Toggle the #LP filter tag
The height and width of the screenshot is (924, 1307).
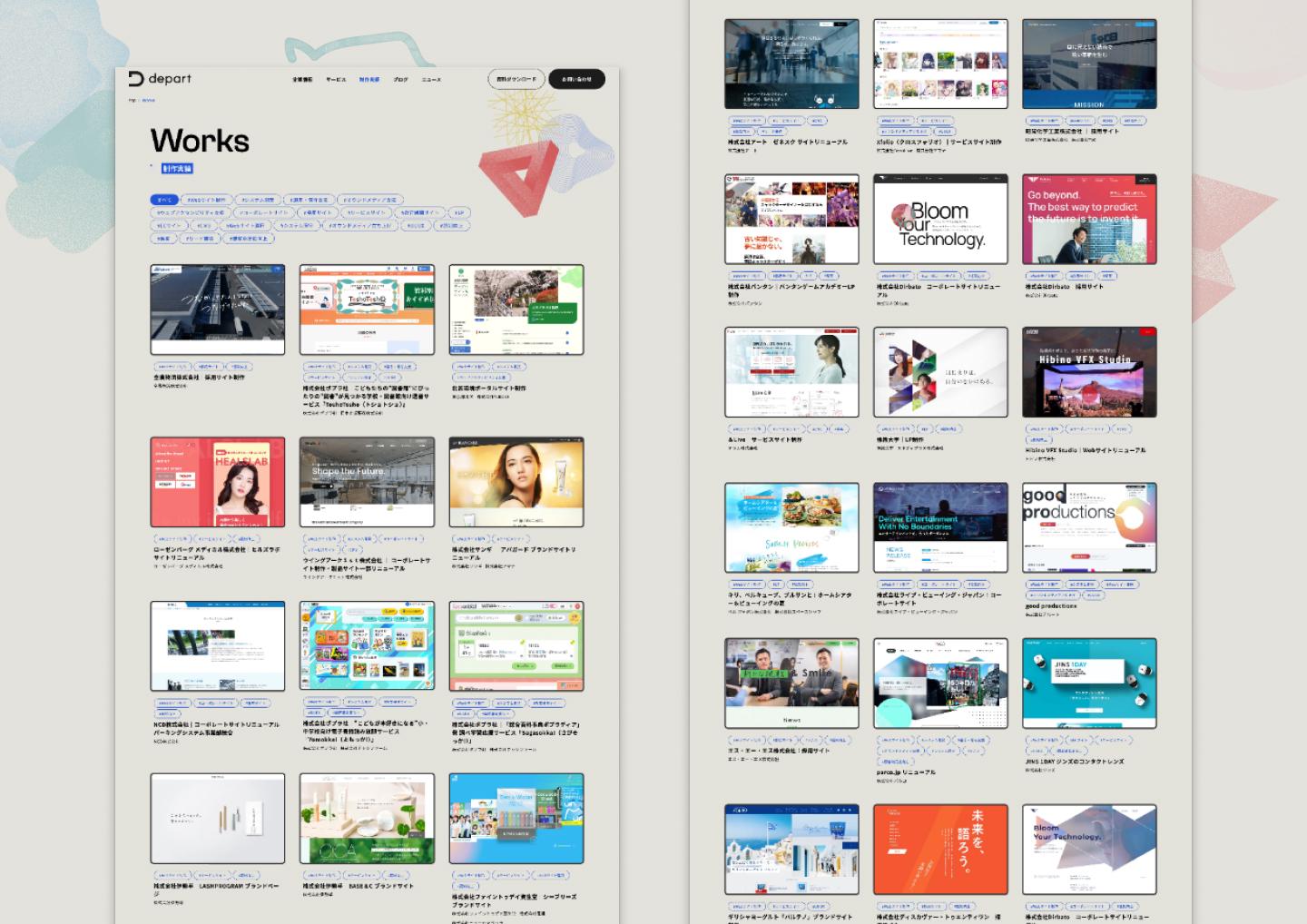[458, 212]
